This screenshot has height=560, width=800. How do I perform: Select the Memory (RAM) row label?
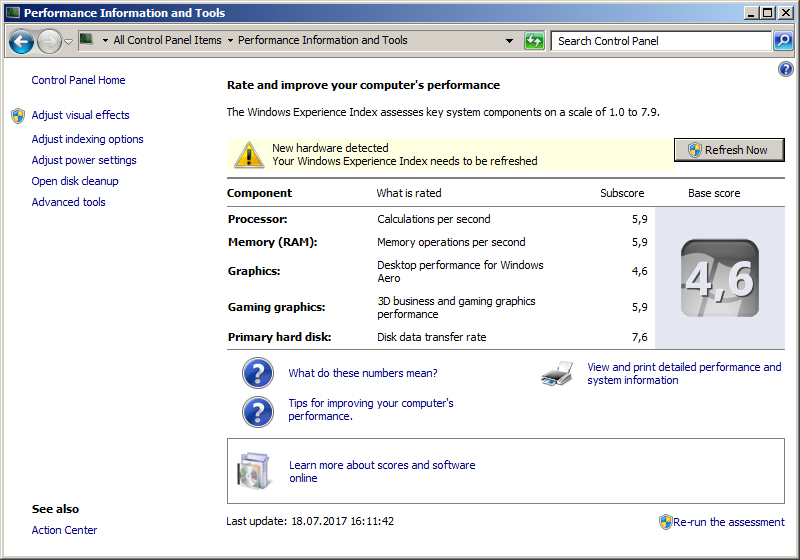click(272, 242)
